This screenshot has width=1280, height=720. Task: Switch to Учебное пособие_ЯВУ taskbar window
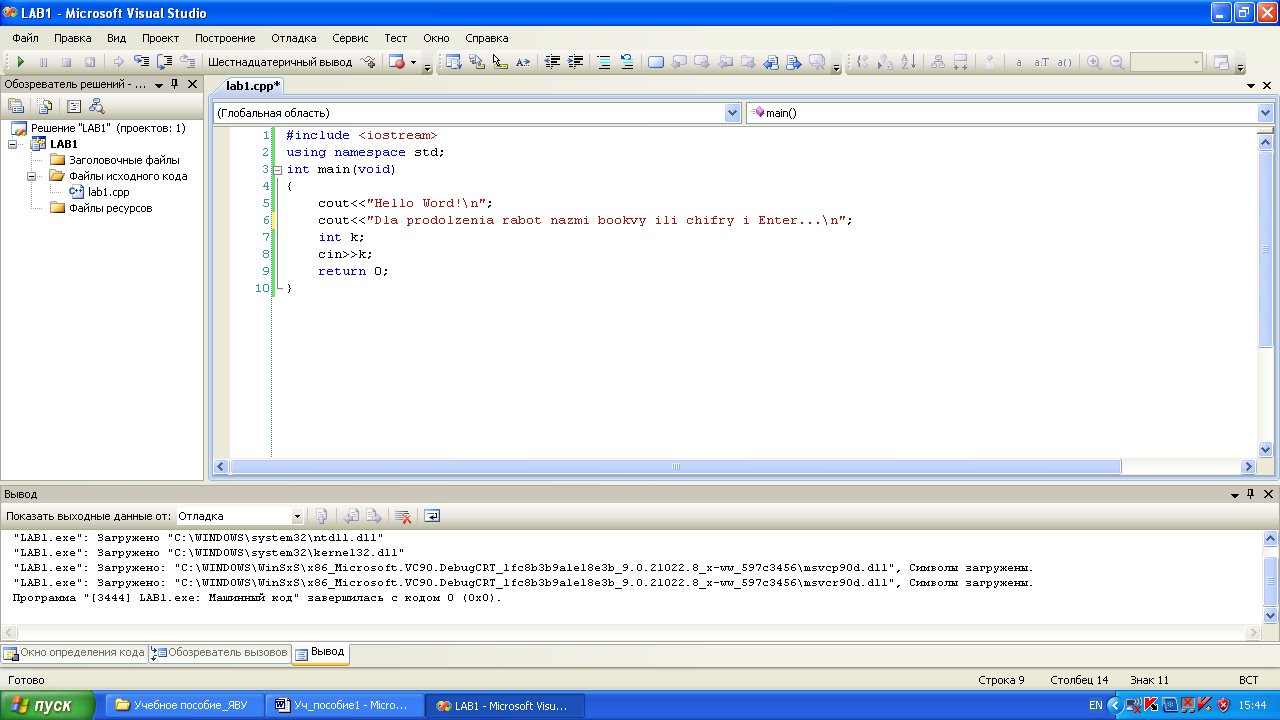point(182,705)
